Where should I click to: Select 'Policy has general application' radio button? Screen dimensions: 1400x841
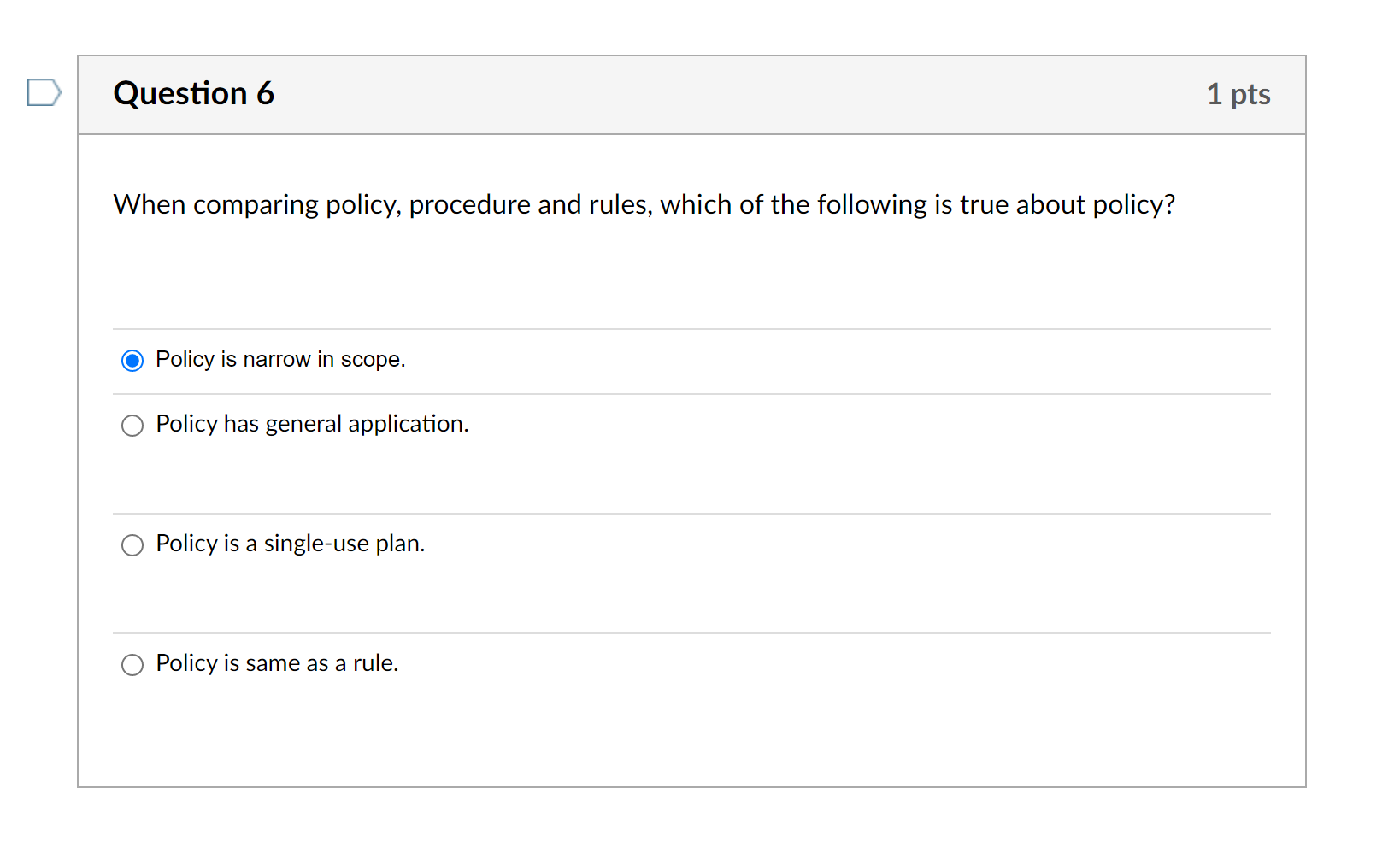[x=132, y=425]
